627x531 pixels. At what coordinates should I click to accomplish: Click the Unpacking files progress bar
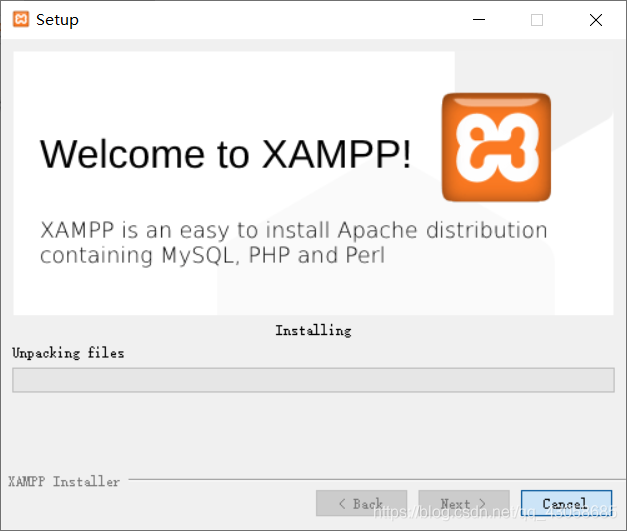click(314, 380)
